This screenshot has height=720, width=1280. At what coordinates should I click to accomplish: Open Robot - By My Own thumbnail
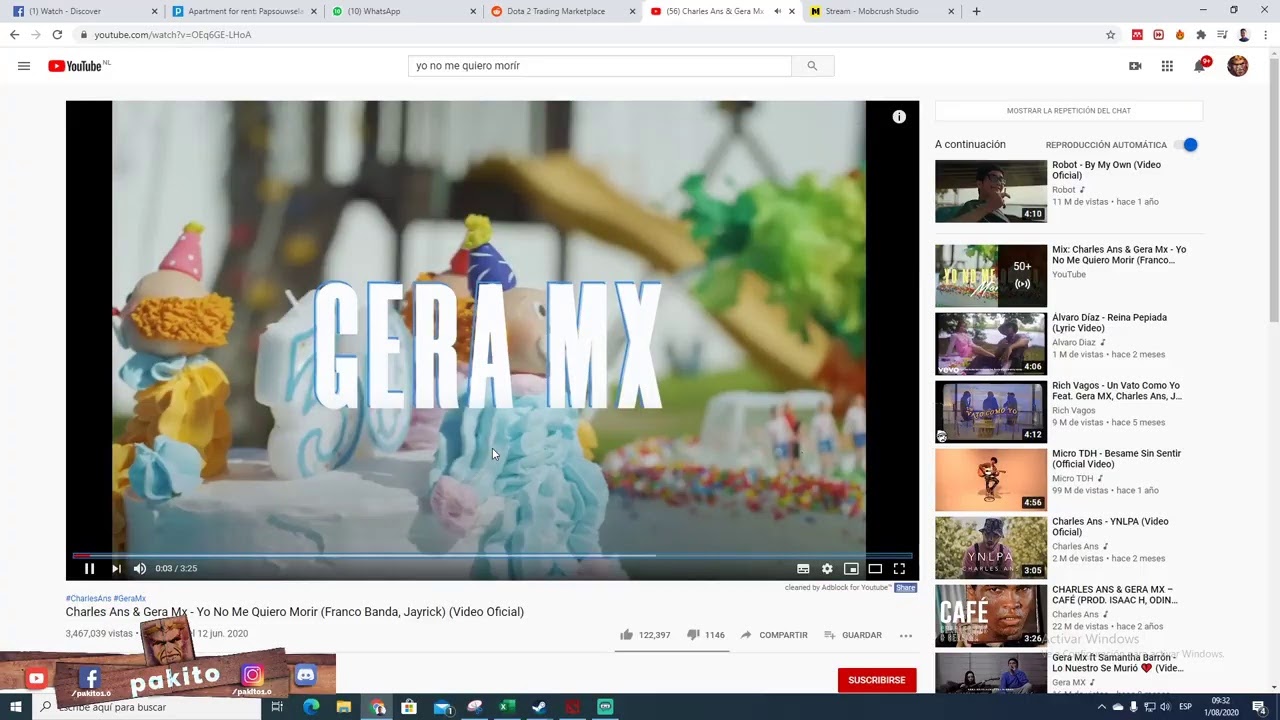coord(991,191)
